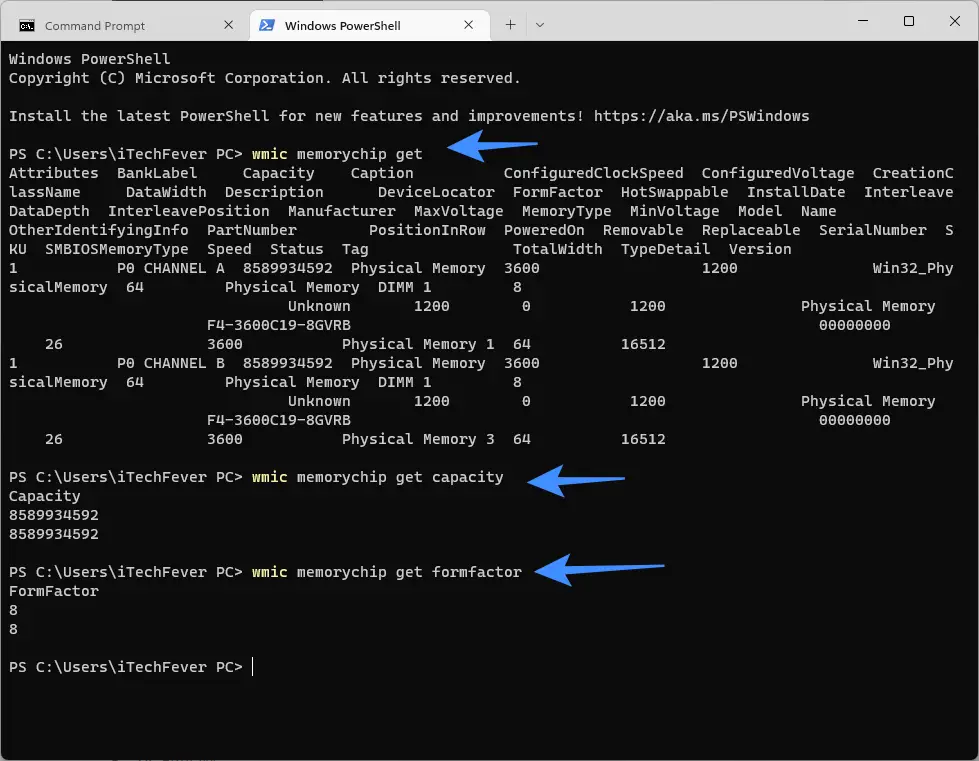979x761 pixels.
Task: Click the "PositionInRow" column header
Action: 427,230
